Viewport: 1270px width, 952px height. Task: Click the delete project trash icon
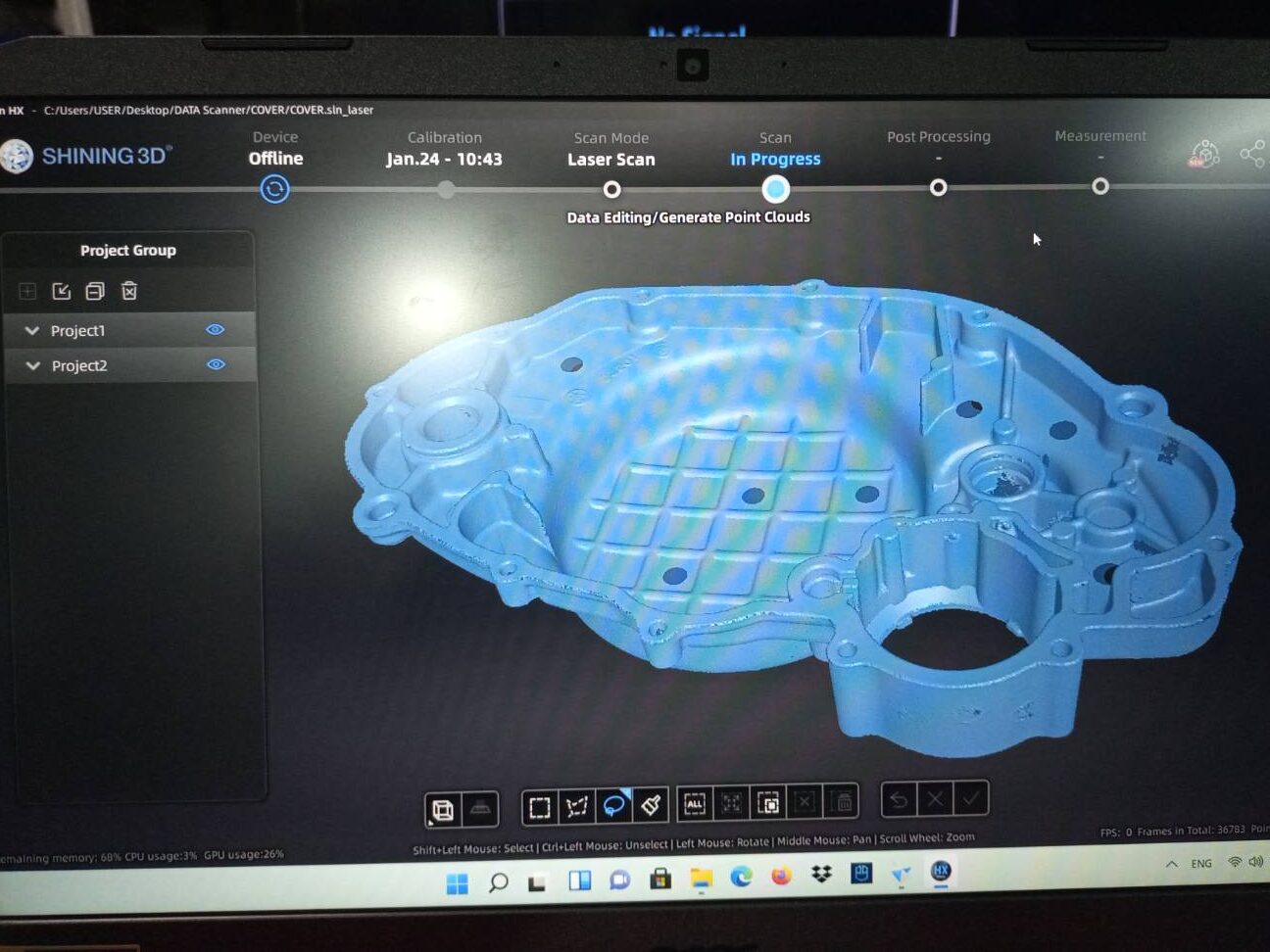click(x=129, y=291)
